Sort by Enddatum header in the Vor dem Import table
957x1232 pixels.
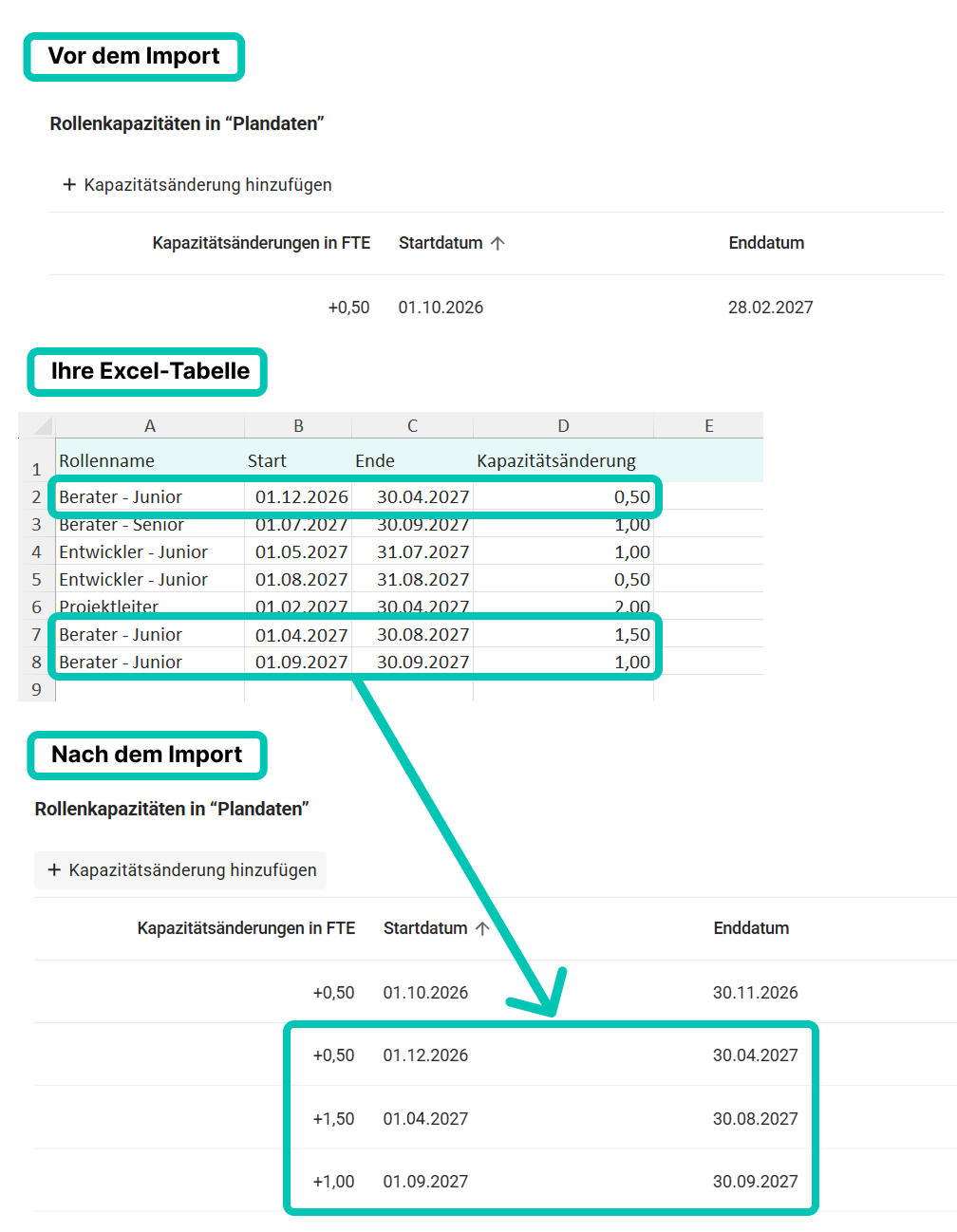click(x=766, y=243)
